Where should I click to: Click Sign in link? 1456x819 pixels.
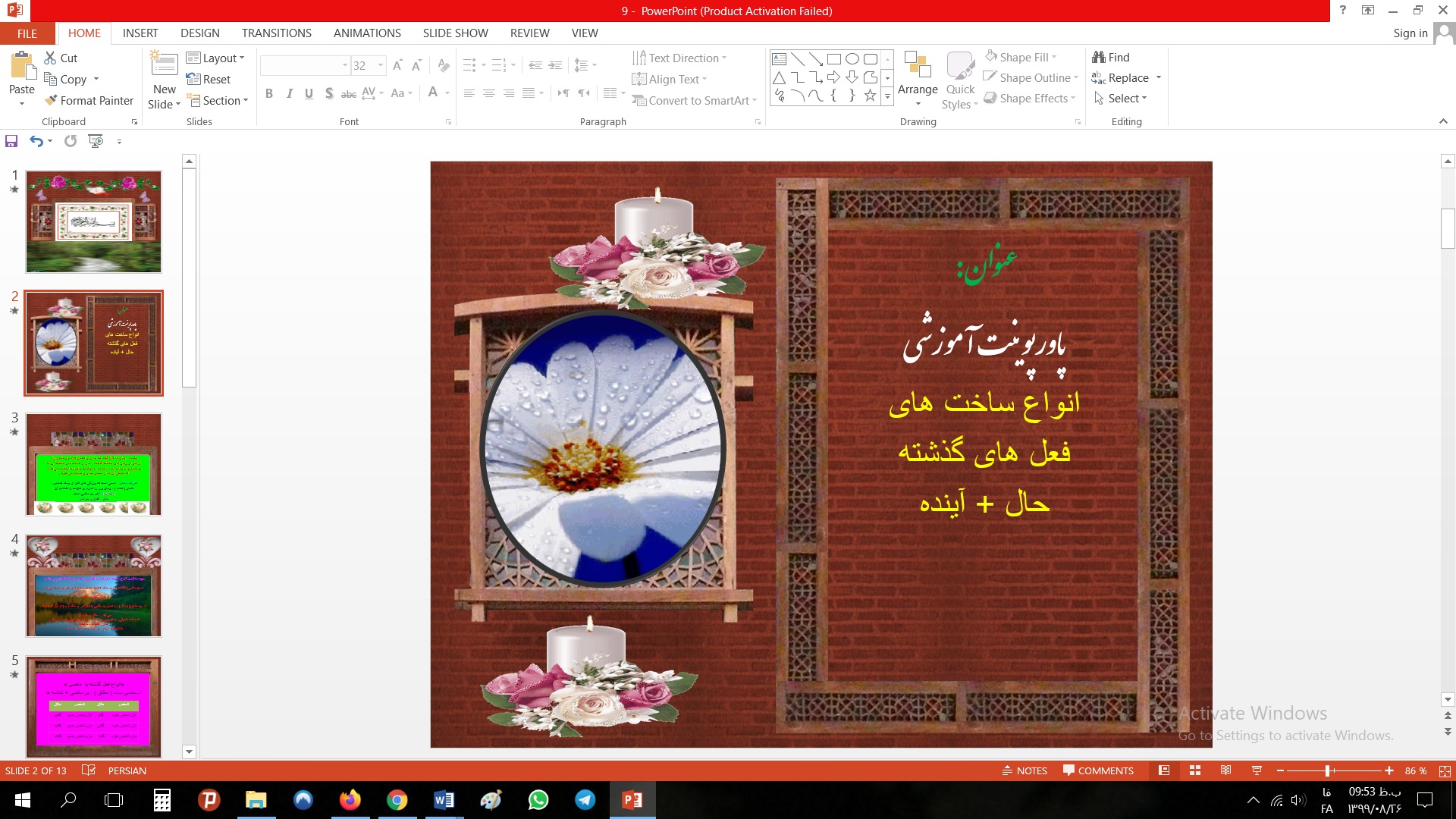(x=1410, y=33)
